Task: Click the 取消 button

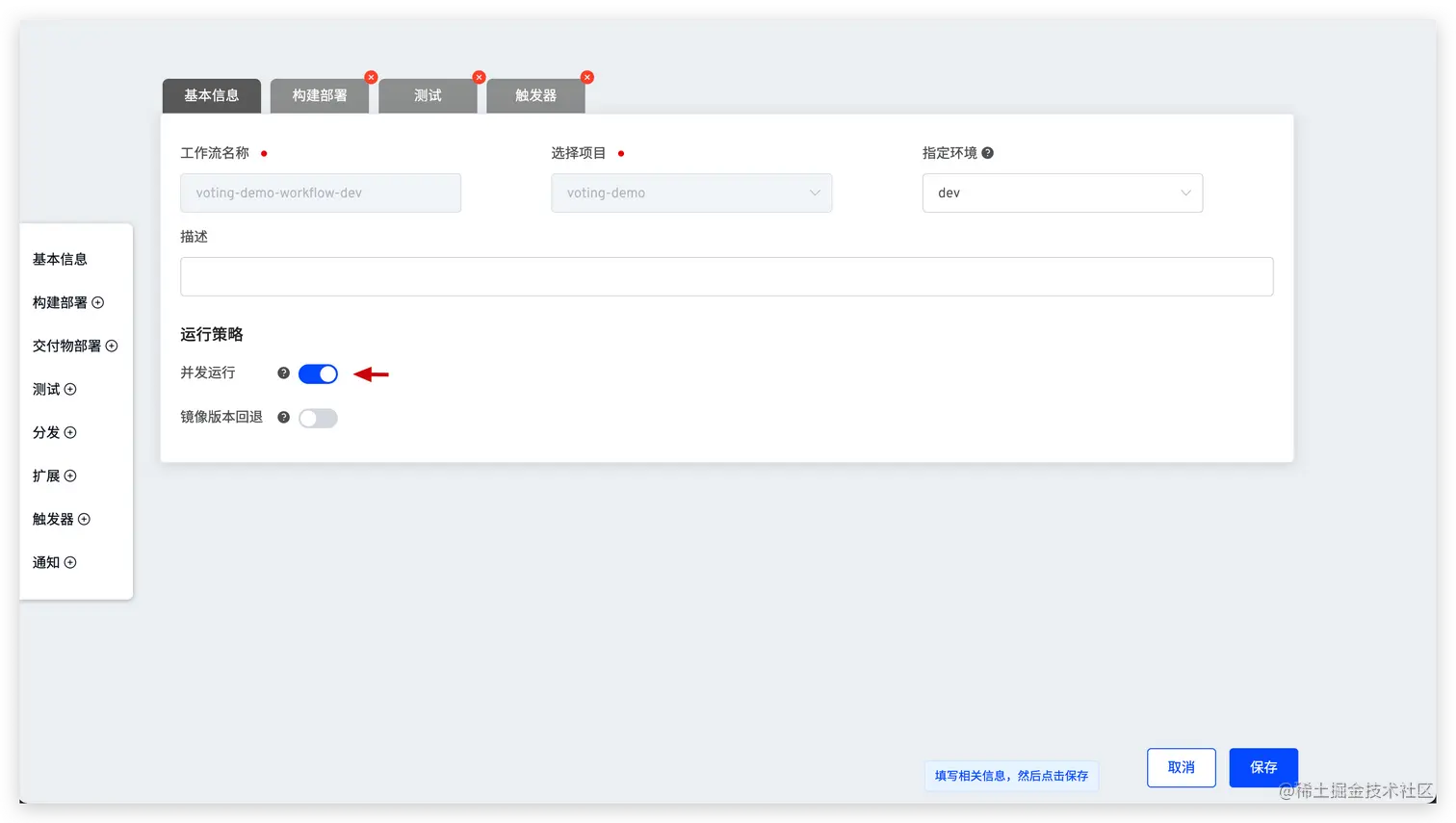Action: tap(1182, 767)
